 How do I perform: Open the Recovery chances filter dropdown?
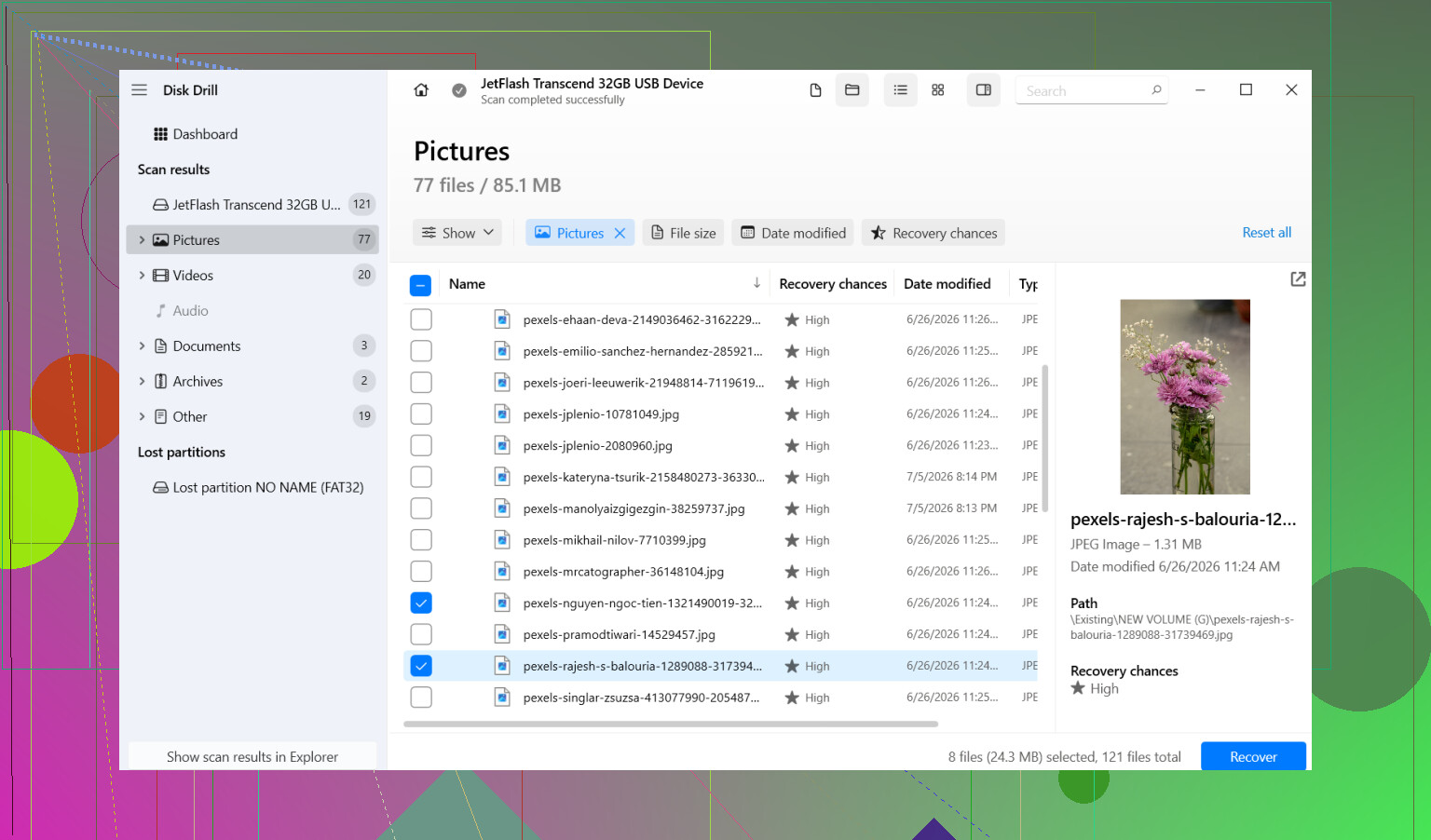(934, 233)
